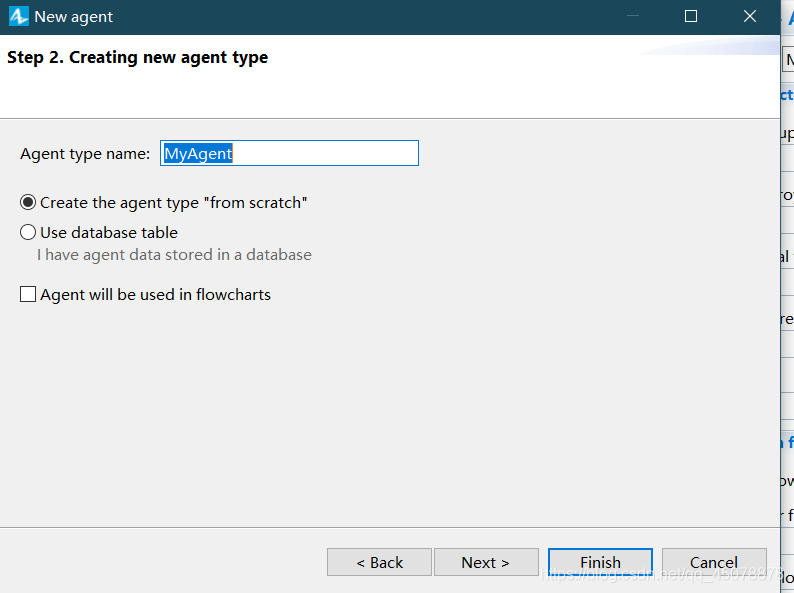The image size is (794, 593).
Task: Click the highlighted MyAgent text
Action: click(198, 154)
